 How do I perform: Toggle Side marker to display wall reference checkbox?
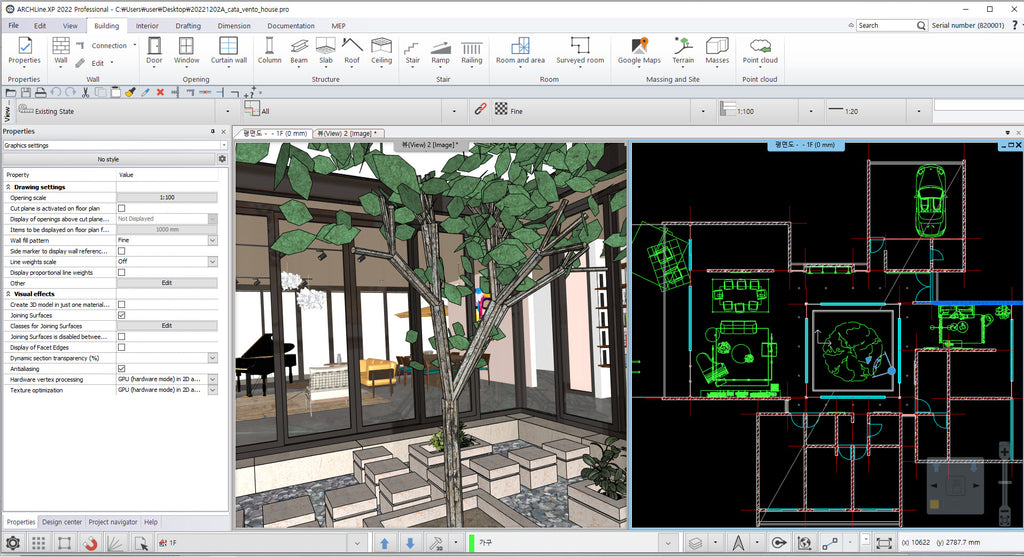121,251
